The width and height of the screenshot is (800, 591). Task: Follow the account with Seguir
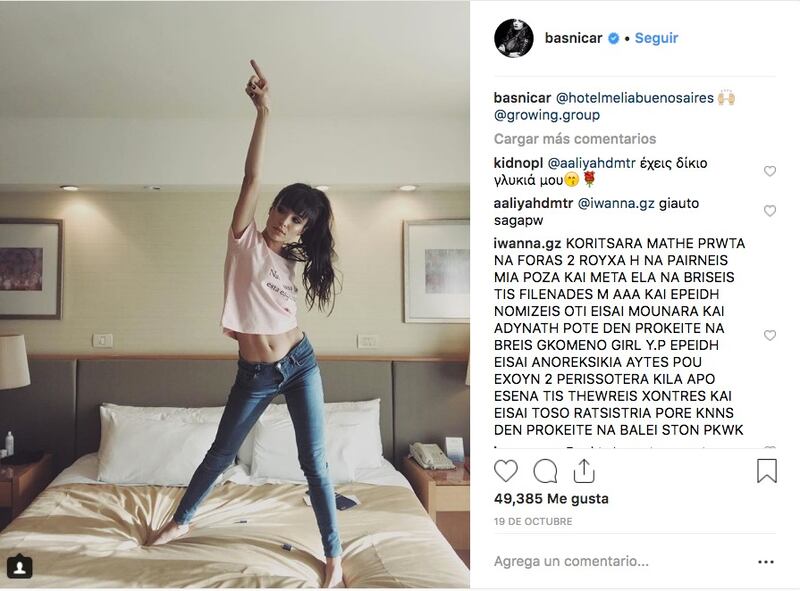(x=656, y=38)
